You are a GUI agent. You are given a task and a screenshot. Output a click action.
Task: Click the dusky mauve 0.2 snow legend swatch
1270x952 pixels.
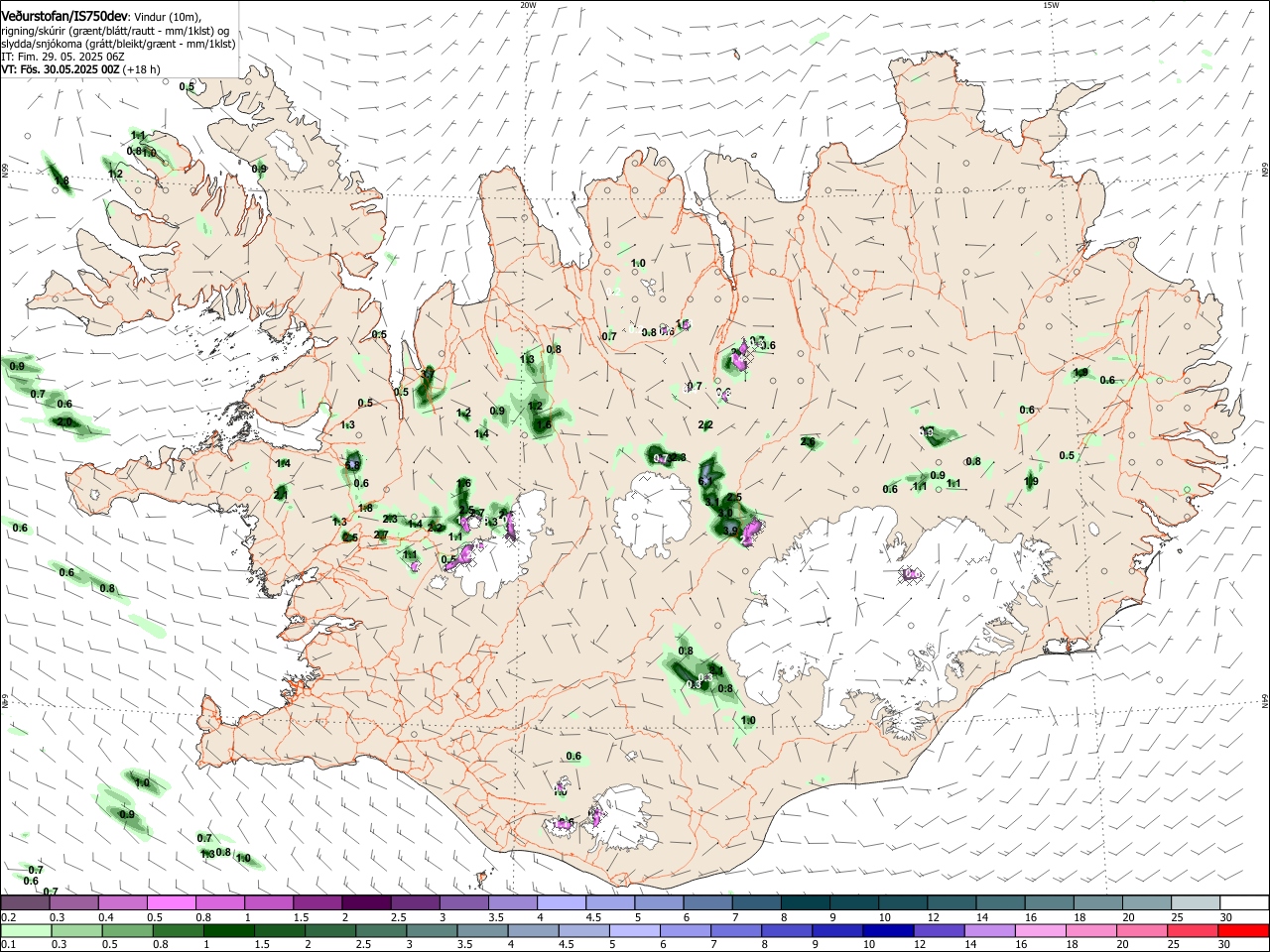25,903
